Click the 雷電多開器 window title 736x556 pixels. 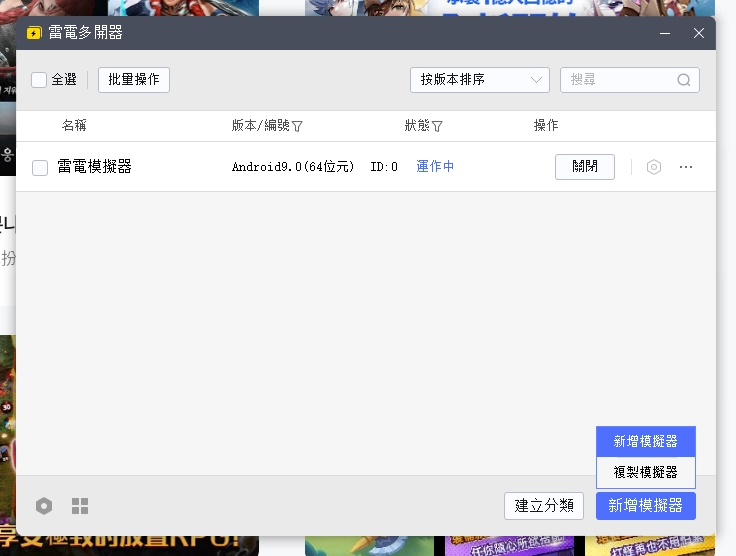tap(85, 33)
